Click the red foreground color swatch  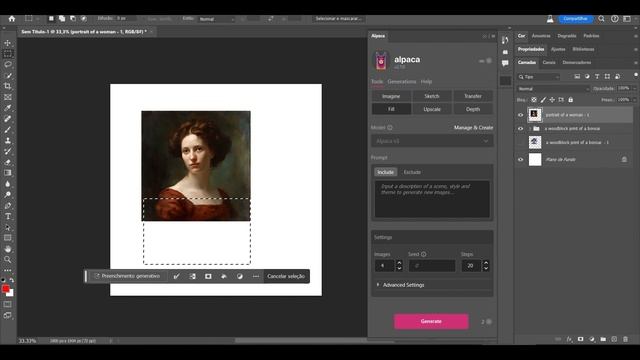point(5,289)
